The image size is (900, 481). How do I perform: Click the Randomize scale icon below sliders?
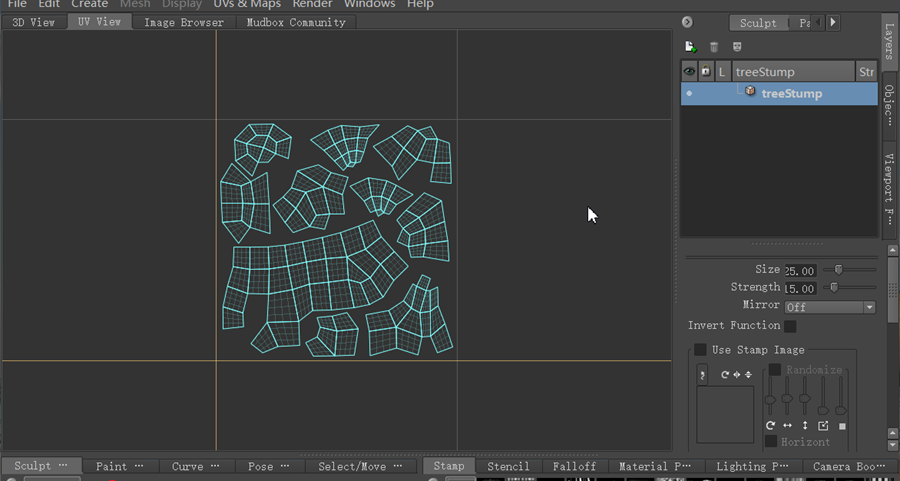tap(823, 425)
